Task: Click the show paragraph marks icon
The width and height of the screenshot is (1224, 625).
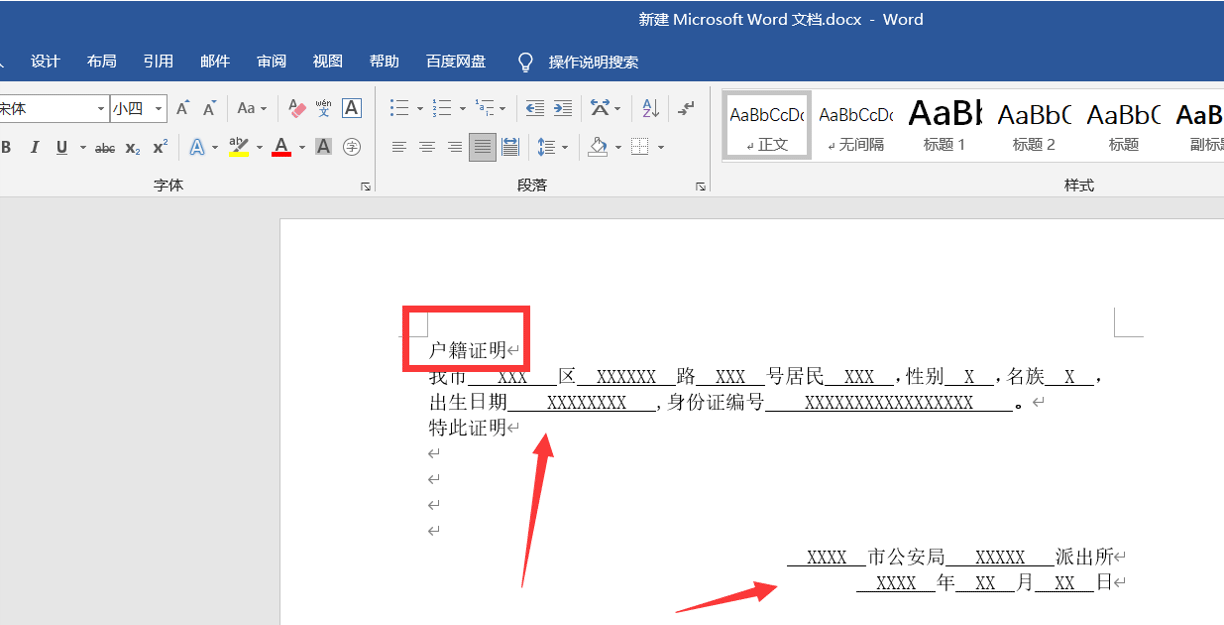Action: coord(686,108)
